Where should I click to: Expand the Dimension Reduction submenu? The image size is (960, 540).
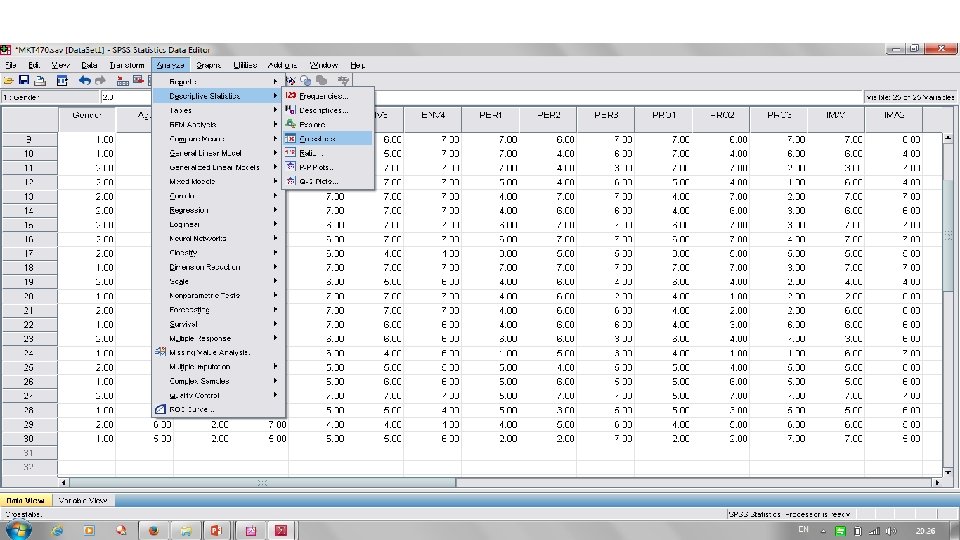[218, 267]
